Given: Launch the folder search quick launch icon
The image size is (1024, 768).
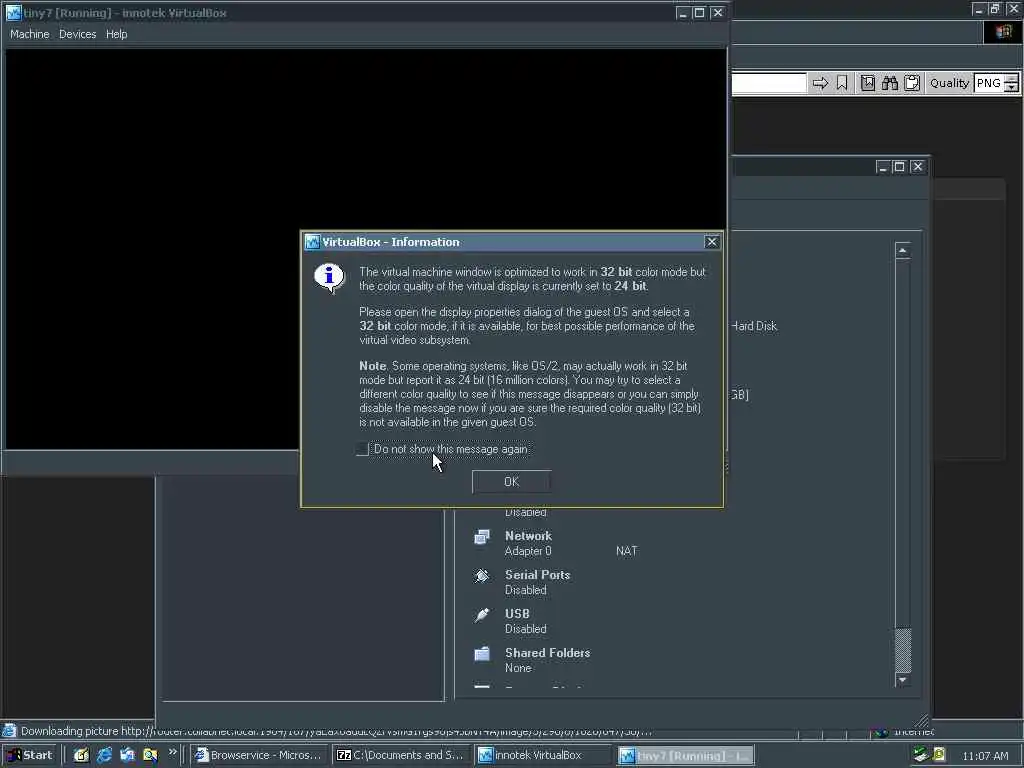Looking at the screenshot, I should [150, 755].
